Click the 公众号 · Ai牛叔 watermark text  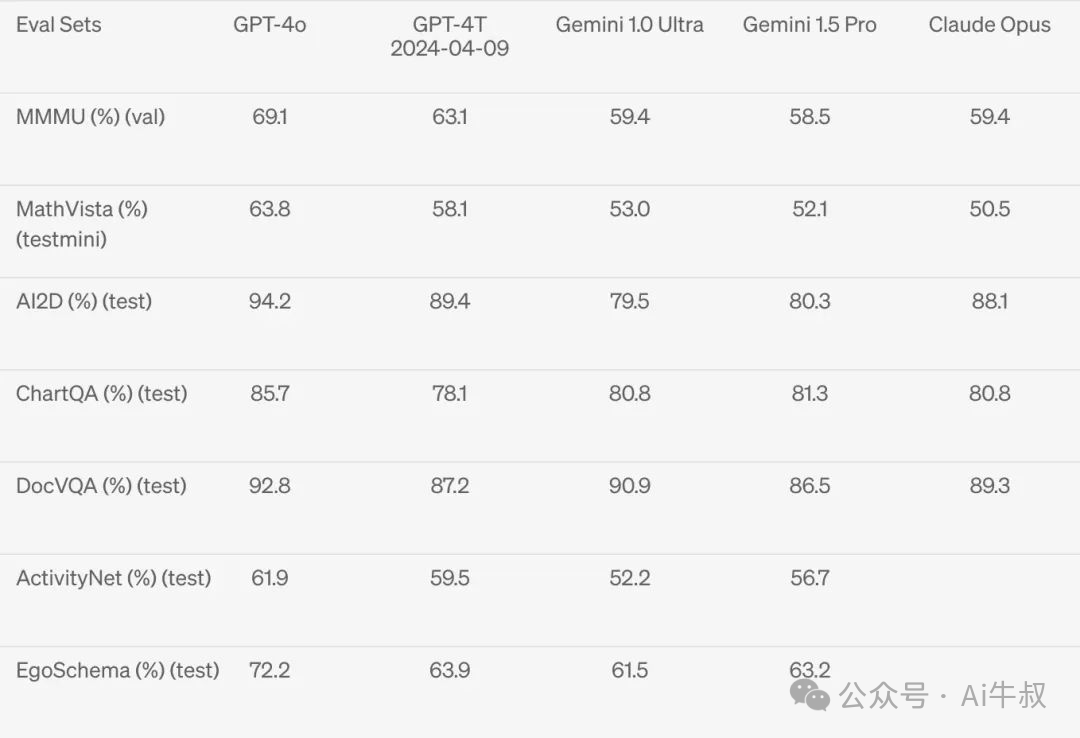coord(942,695)
